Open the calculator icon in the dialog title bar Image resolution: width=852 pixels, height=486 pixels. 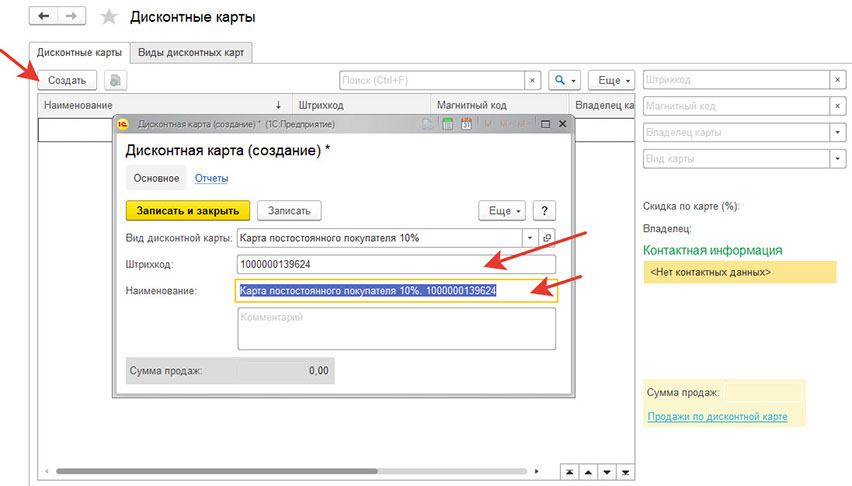(x=447, y=124)
